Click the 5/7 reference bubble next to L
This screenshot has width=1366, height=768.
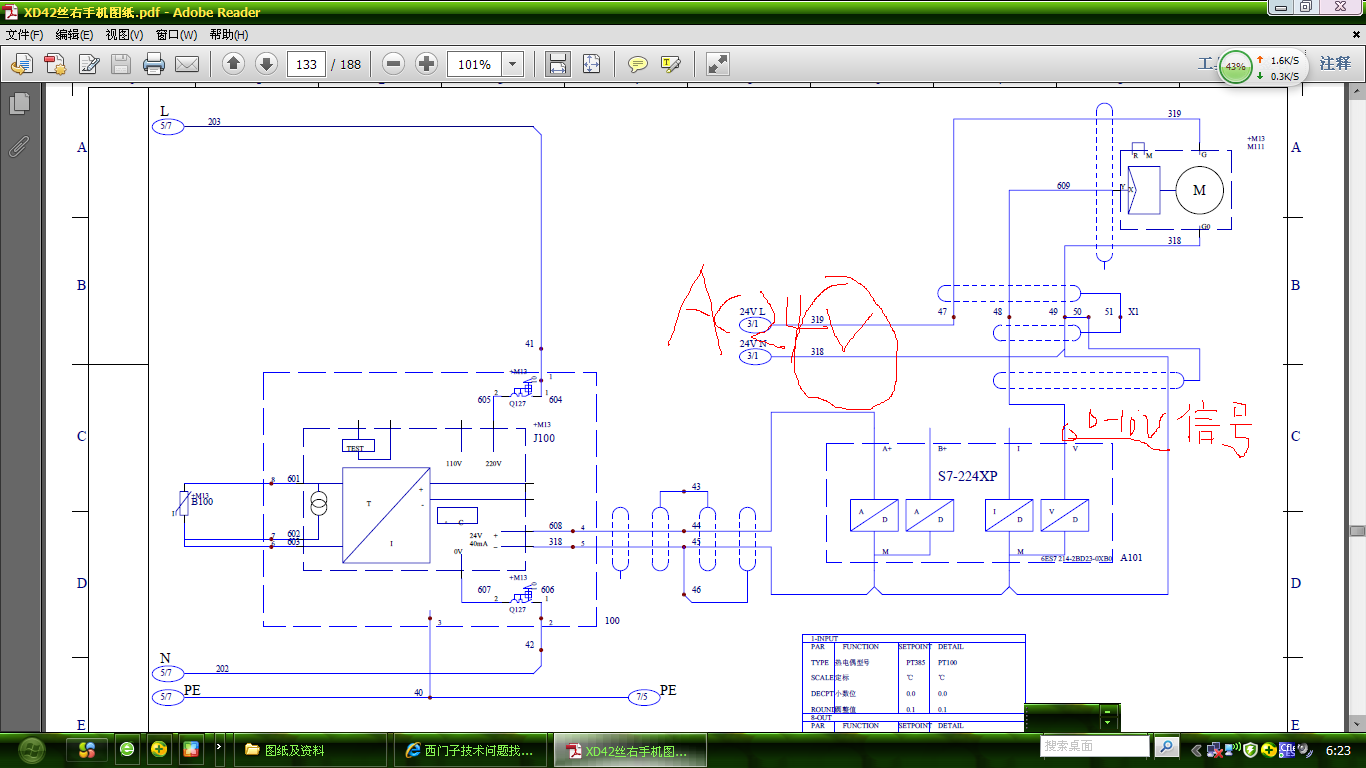point(168,126)
